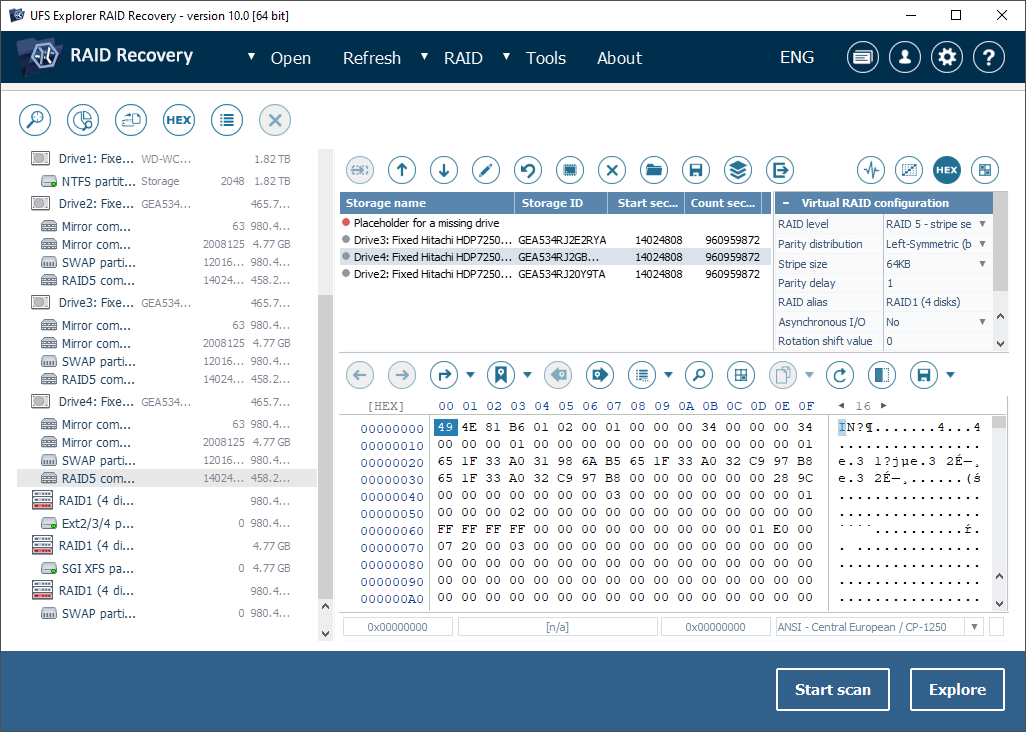Move Drive4 down using the down arrow
This screenshot has height=732, width=1026.
pos(443,170)
